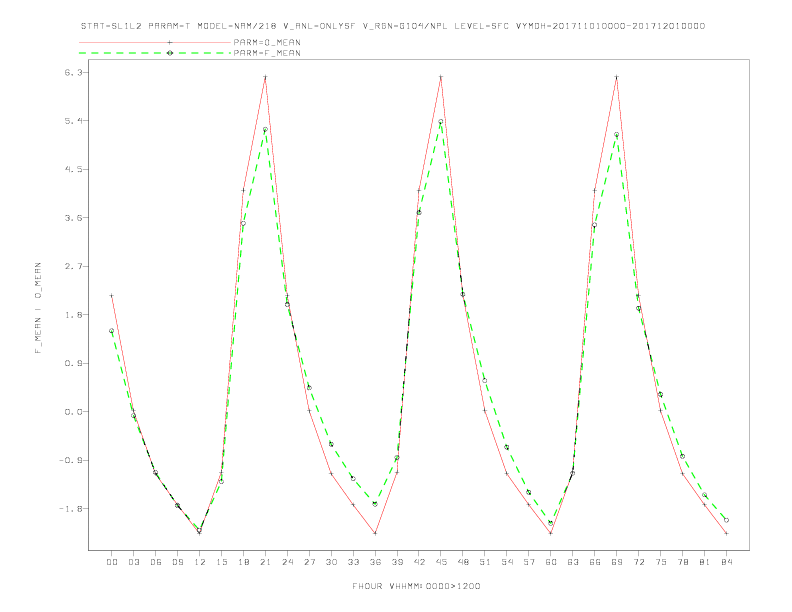This screenshot has width=792, height=612.
Task: Click x-axis tick label 75
Action: (x=661, y=562)
